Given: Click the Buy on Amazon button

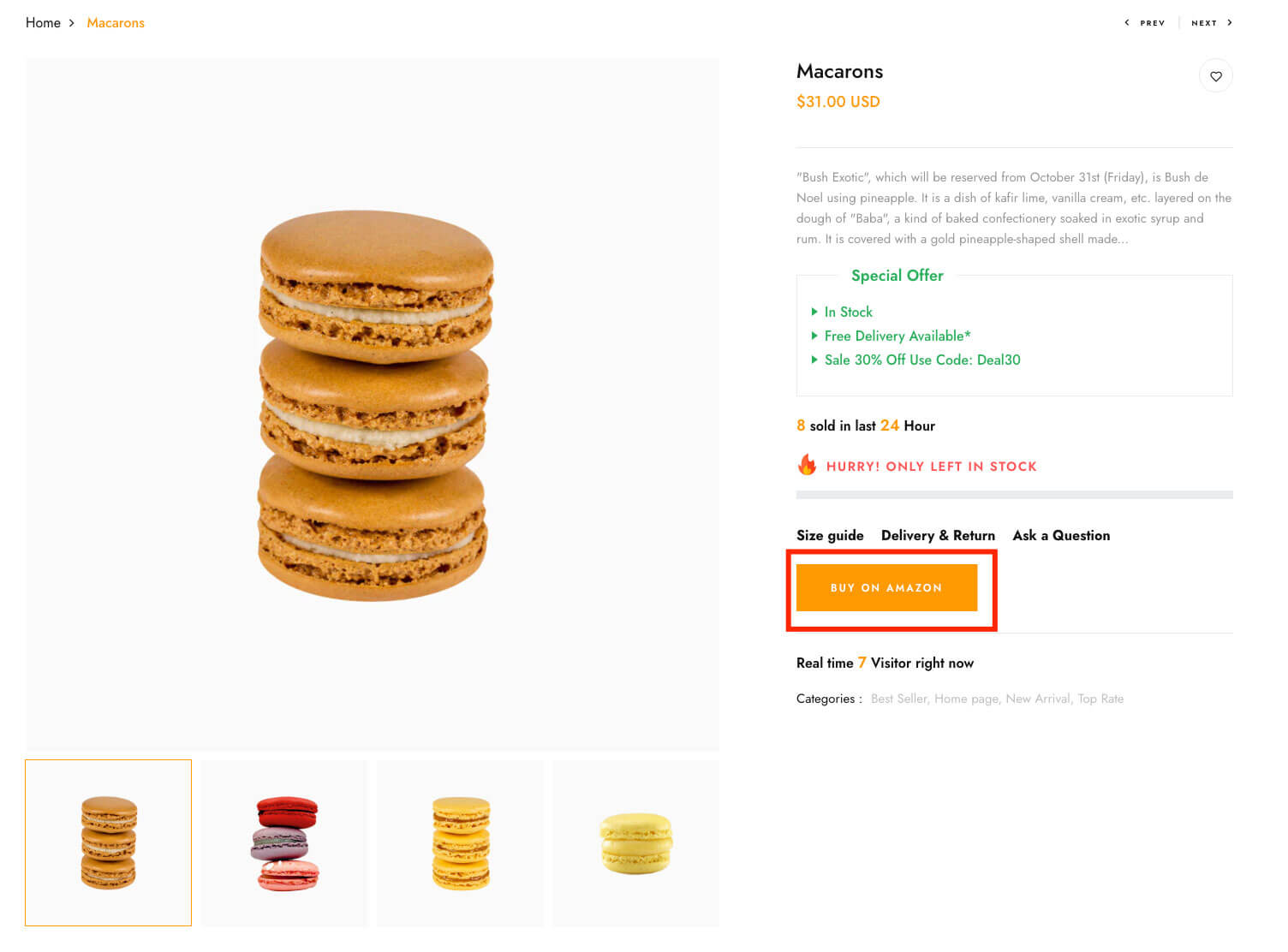Looking at the screenshot, I should (886, 587).
